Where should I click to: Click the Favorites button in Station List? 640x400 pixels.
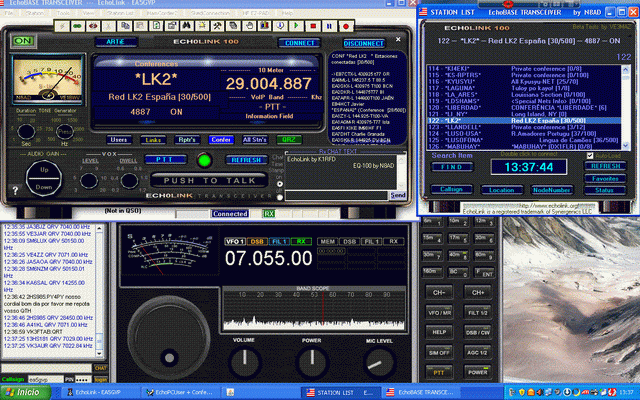coord(605,178)
